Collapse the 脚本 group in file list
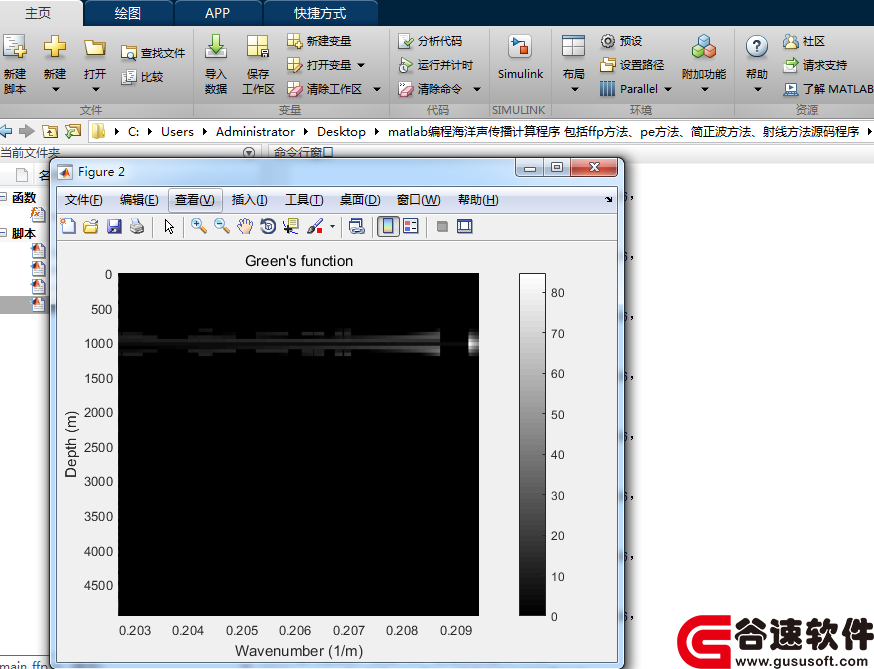The image size is (874, 669). (x=3, y=232)
